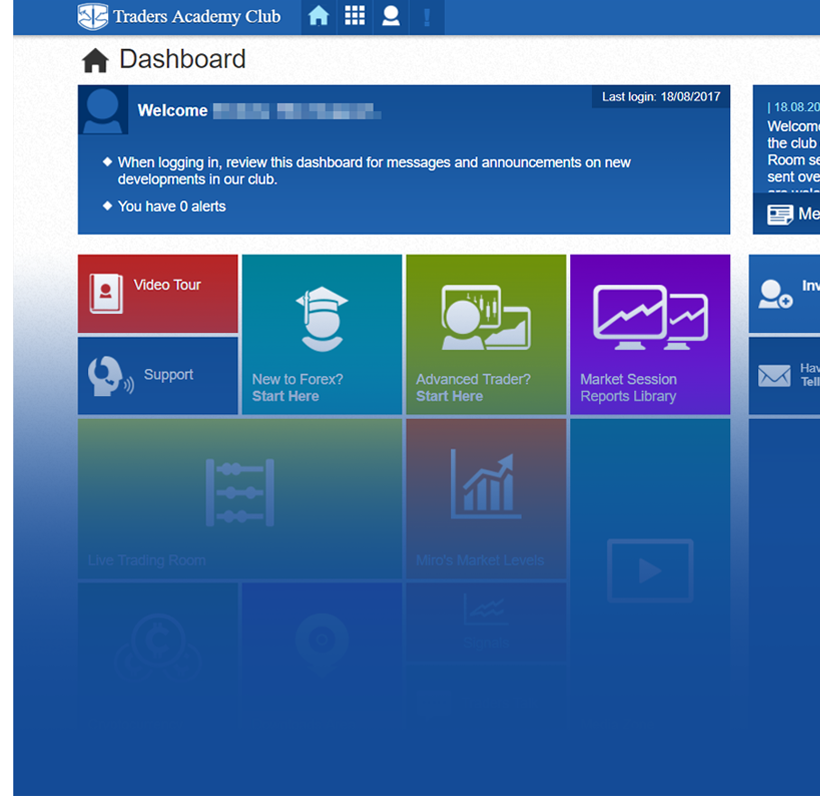
Task: Click the graduate cap student icon
Action: [x=322, y=318]
